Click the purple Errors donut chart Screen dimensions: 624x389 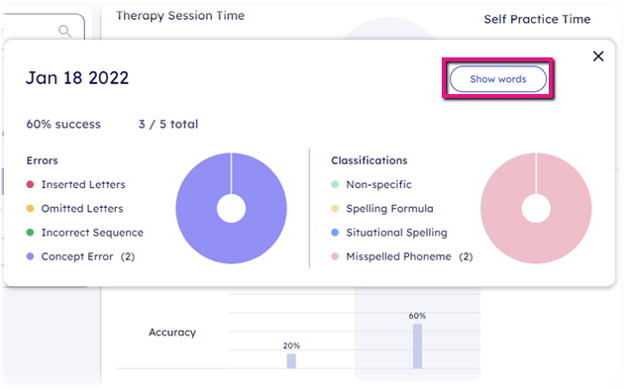[231, 208]
